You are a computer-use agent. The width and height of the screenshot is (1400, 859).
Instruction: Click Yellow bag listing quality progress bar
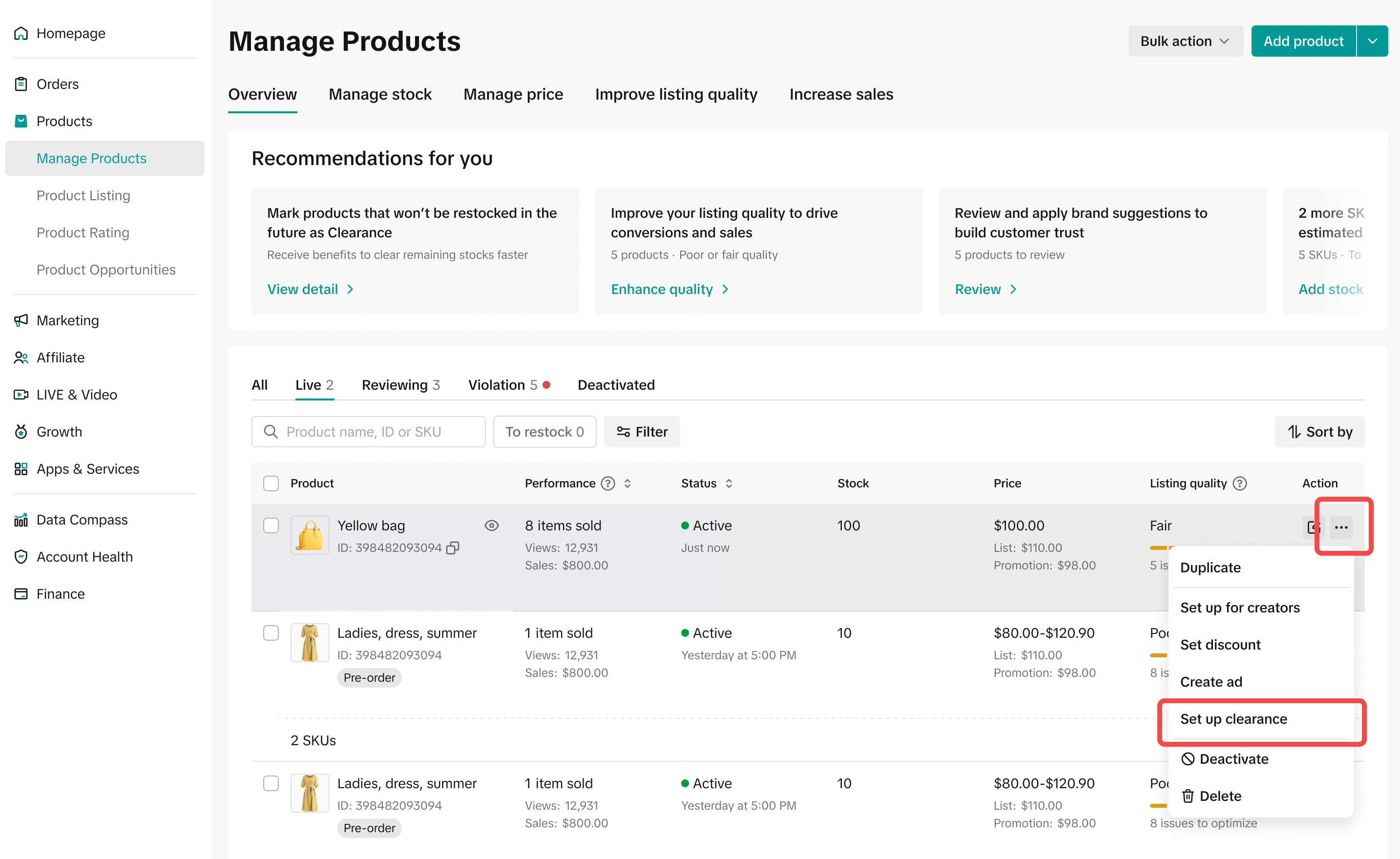pyautogui.click(x=1159, y=547)
